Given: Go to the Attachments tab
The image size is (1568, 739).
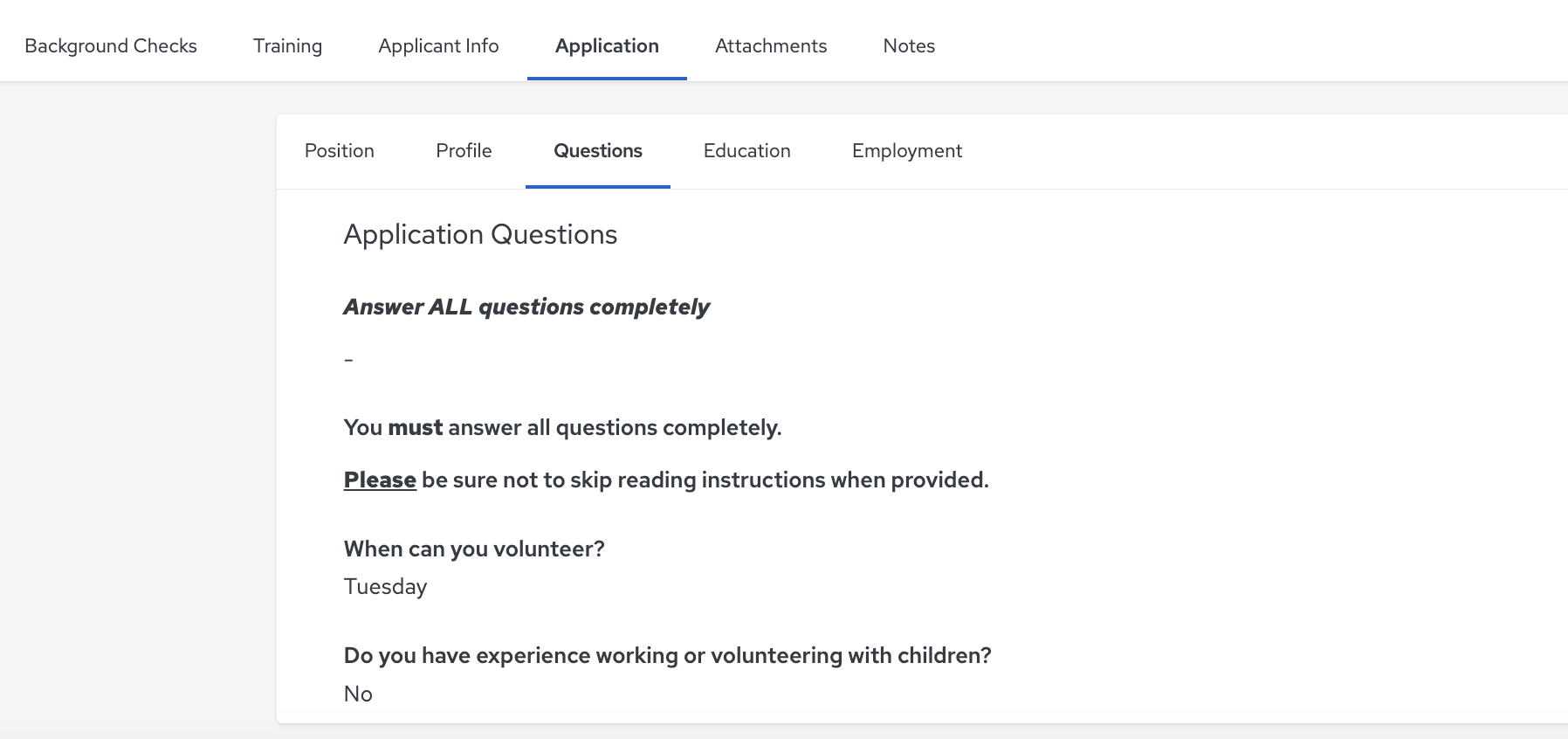Looking at the screenshot, I should (771, 45).
